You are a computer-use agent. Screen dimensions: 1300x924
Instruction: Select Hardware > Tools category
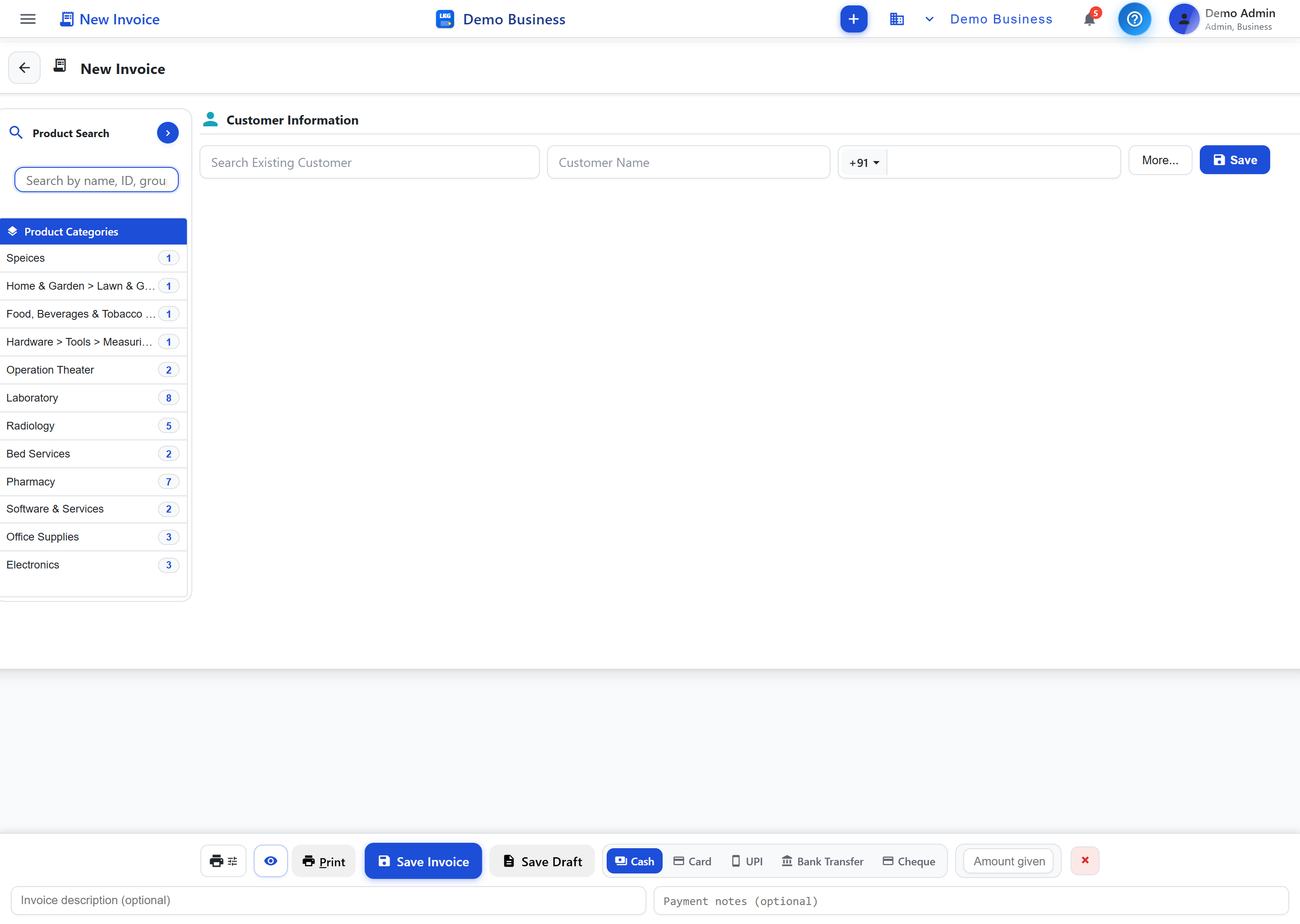(x=93, y=342)
